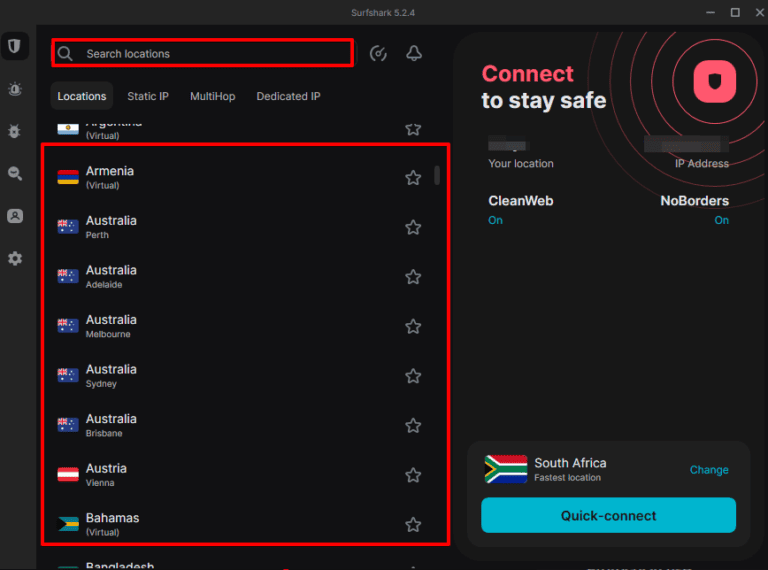Click the Search locations input field
Viewport: 768px width, 570px height.
pos(210,54)
